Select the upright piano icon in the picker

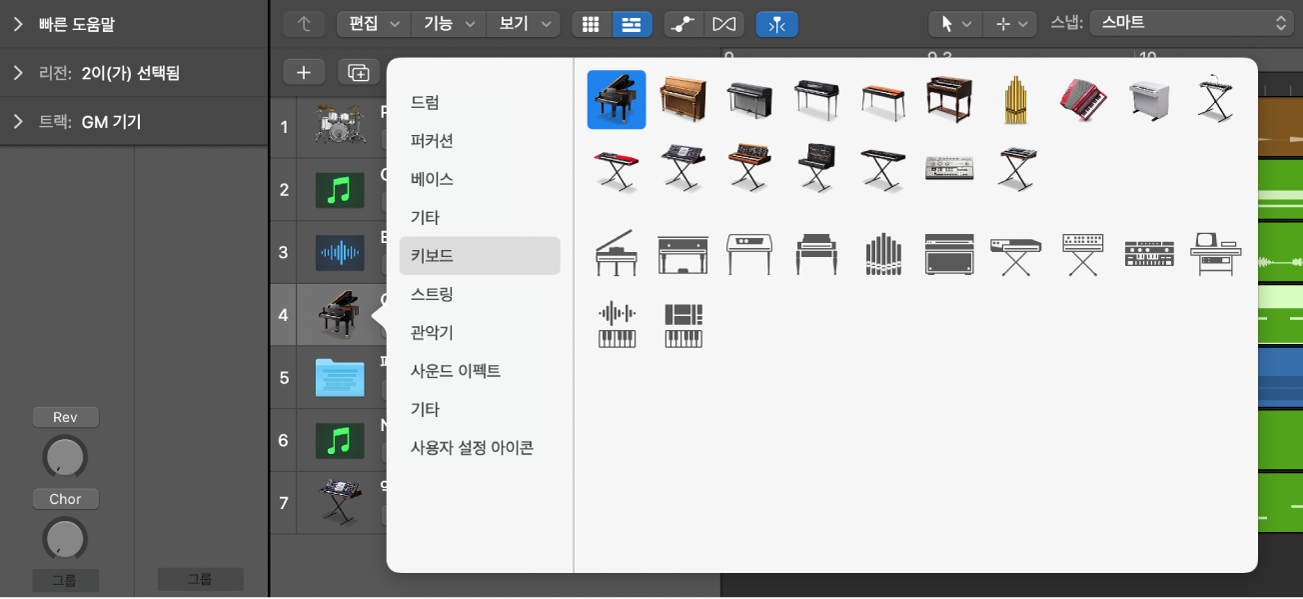coord(683,99)
